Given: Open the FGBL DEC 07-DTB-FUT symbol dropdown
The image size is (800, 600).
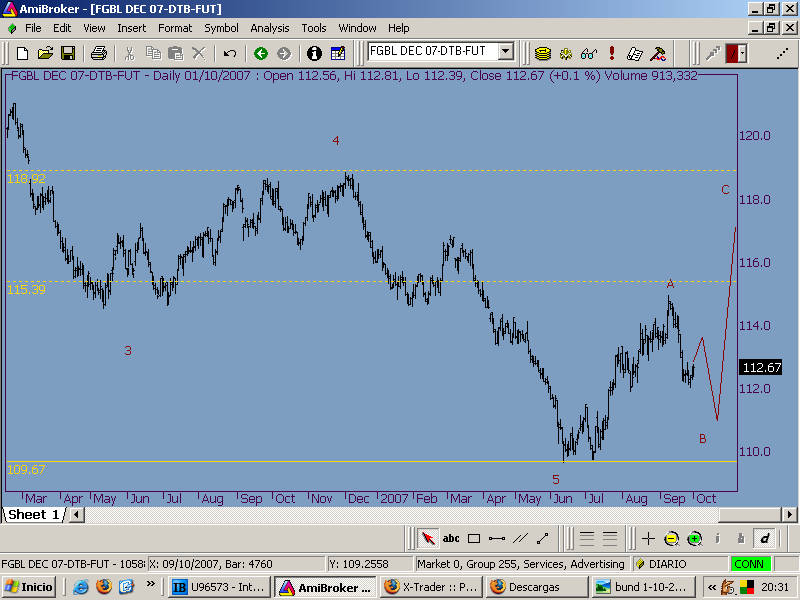Looking at the screenshot, I should click(x=505, y=52).
